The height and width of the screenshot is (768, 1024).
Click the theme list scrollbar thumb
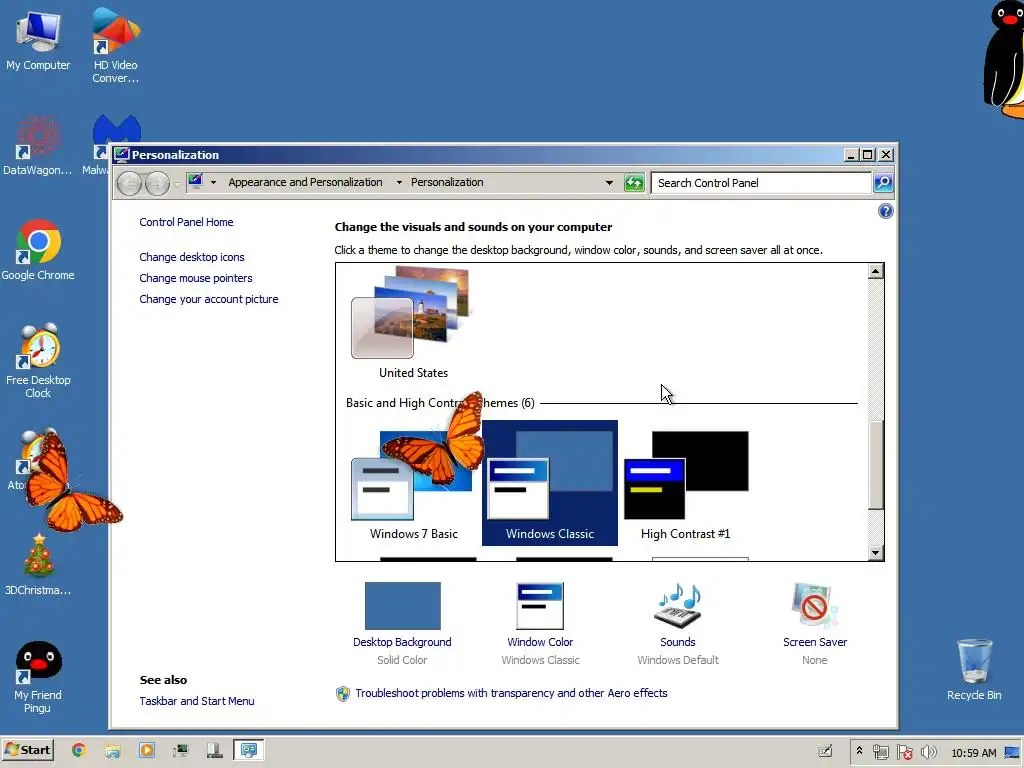click(x=876, y=464)
